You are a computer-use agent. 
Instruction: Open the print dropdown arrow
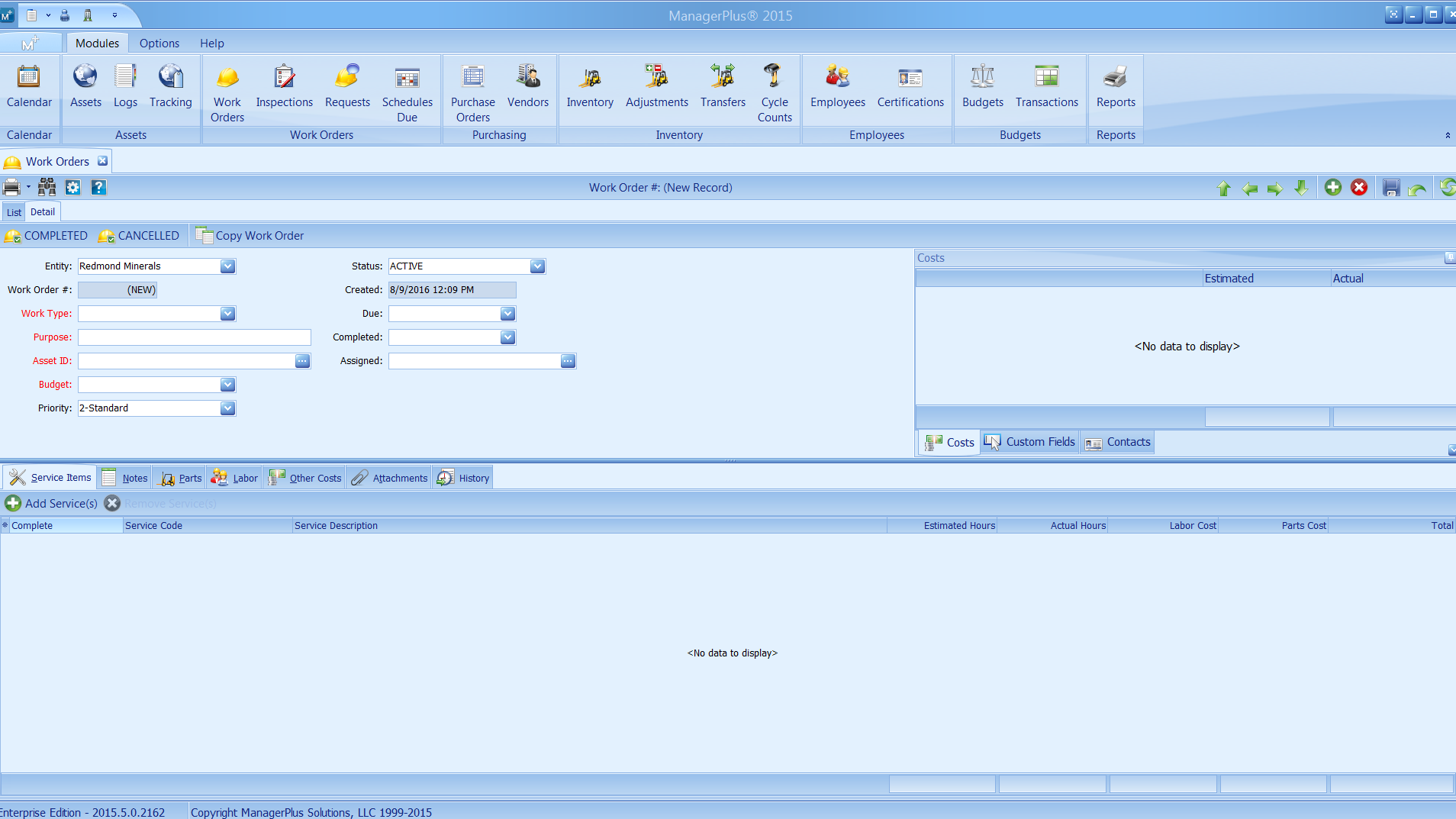[x=28, y=187]
